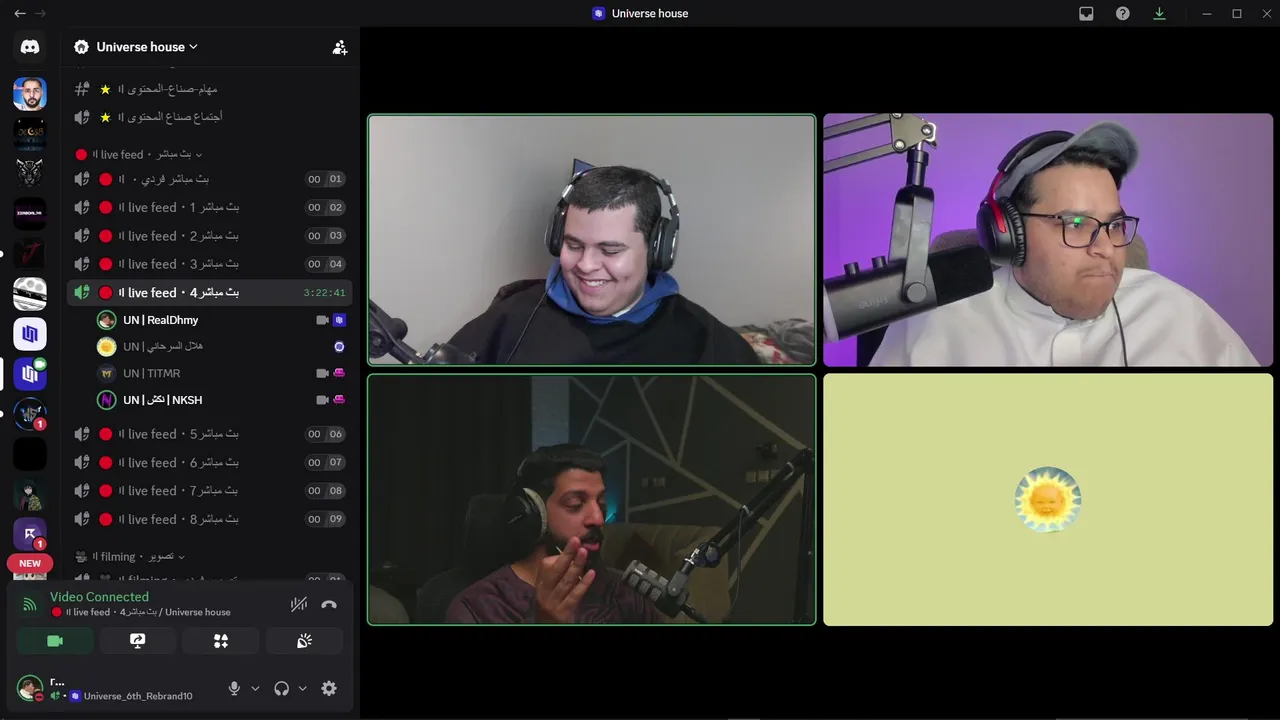This screenshot has width=1280, height=720.
Task: Open UN | TITMR participant entry
Action: point(221,373)
